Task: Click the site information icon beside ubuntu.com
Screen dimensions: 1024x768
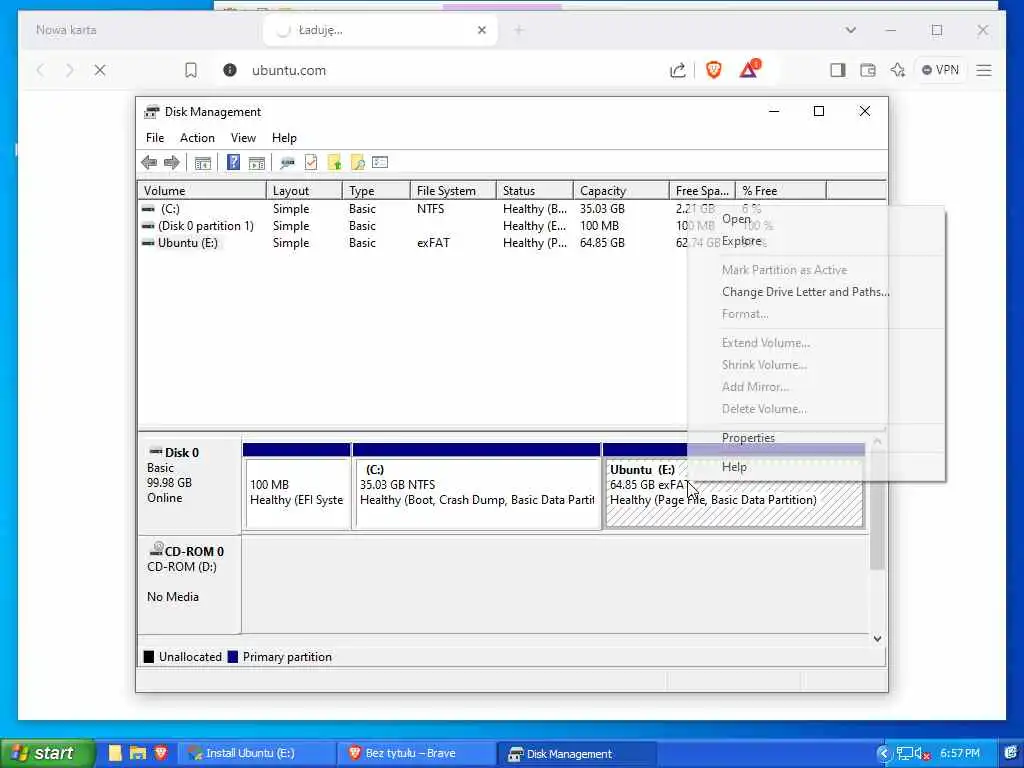Action: click(x=229, y=70)
